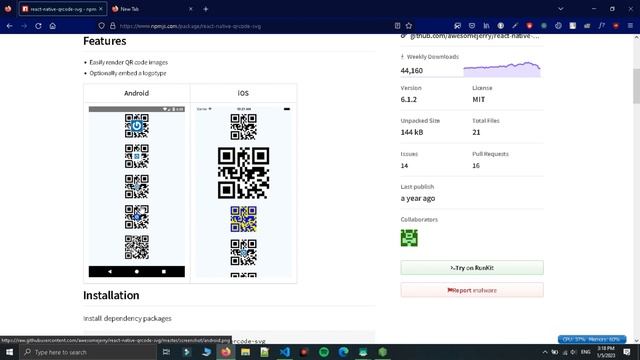The width and height of the screenshot is (640, 360).
Task: Open the iOS screenshot image
Action: pos(243,191)
